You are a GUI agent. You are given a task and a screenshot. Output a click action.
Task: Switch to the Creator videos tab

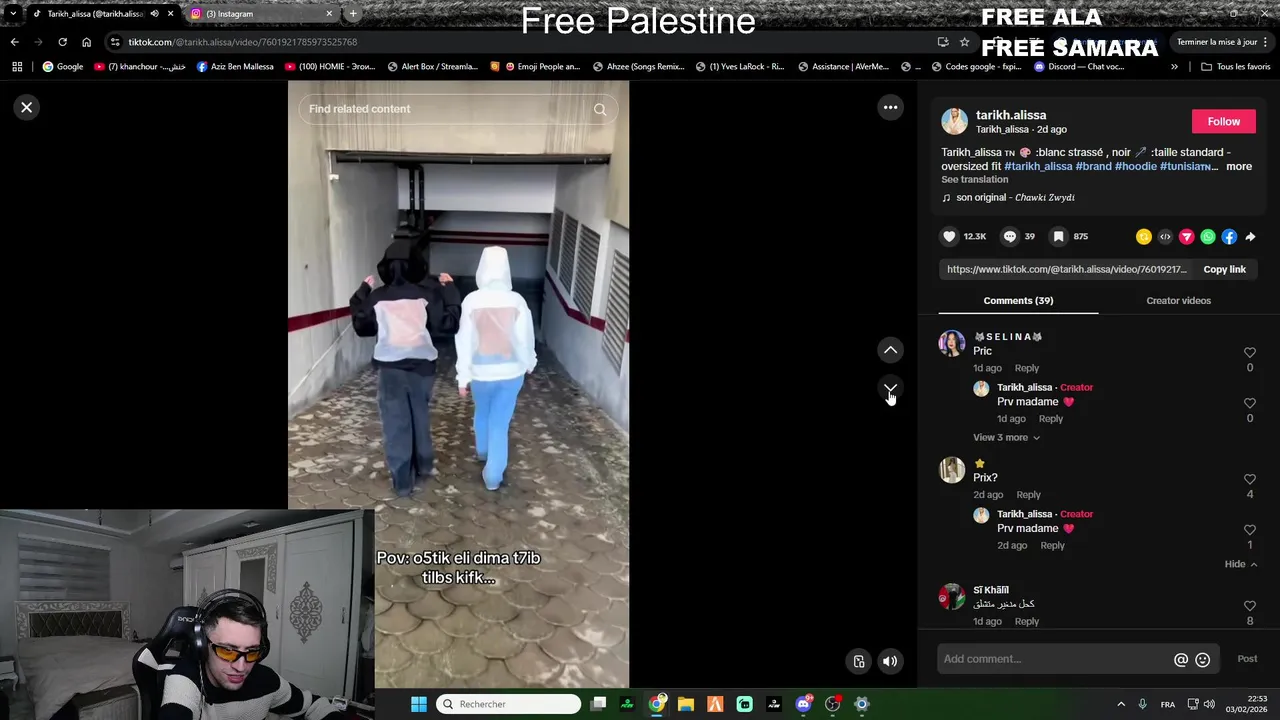point(1178,301)
